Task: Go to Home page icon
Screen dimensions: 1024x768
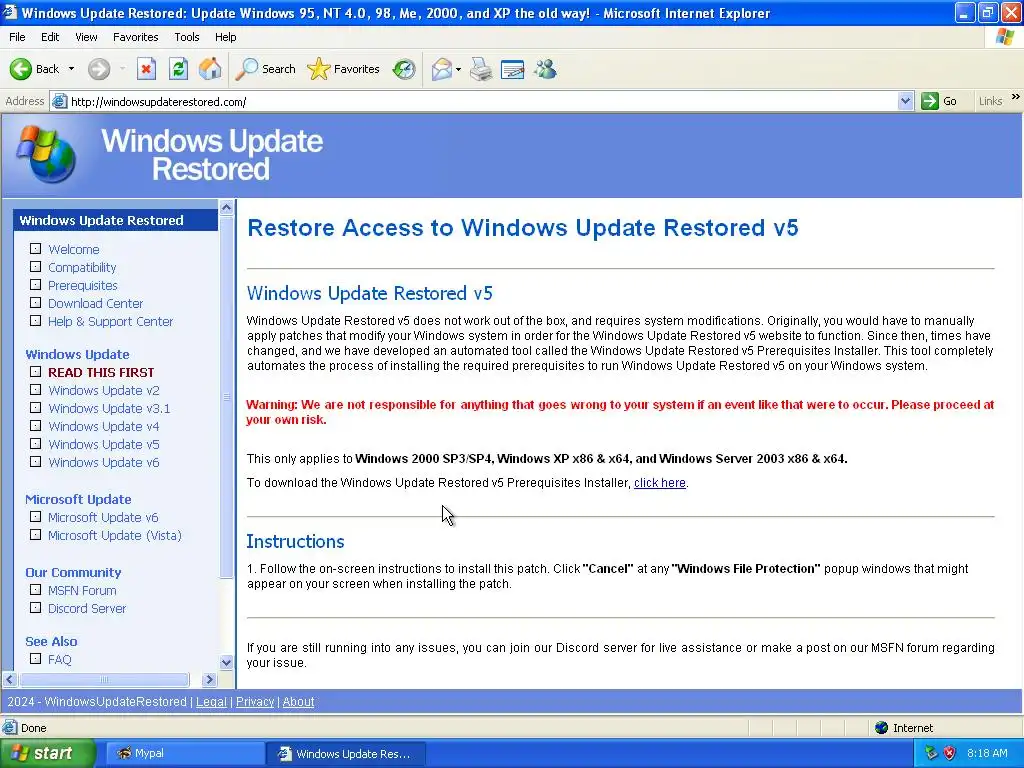Action: coord(210,69)
